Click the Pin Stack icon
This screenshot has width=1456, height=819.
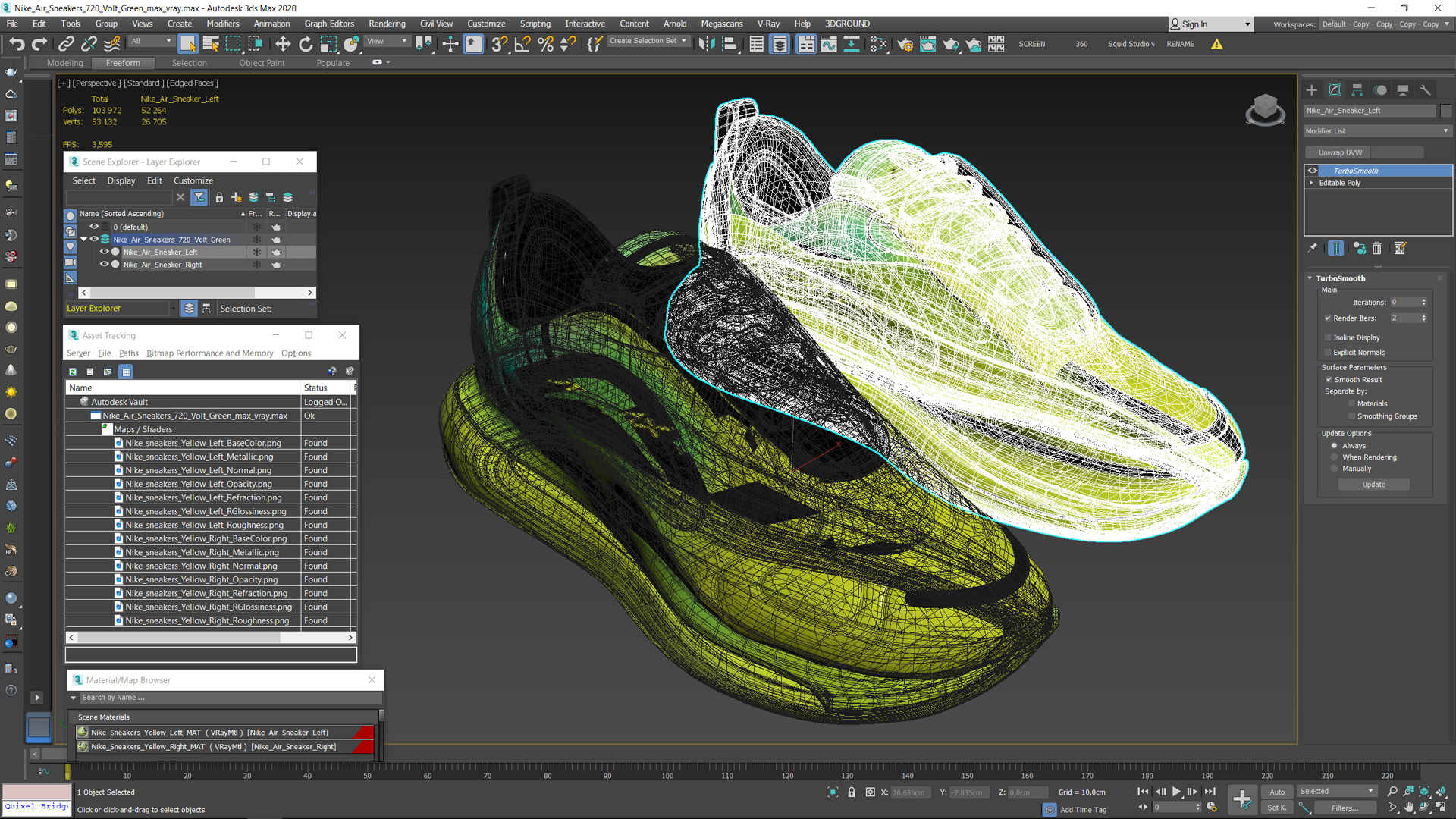1313,248
